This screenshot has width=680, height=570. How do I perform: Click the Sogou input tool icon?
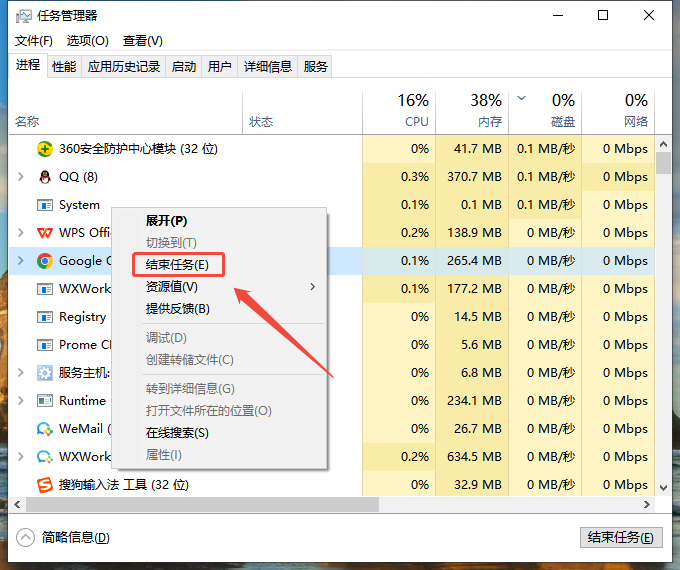pyautogui.click(x=45, y=485)
